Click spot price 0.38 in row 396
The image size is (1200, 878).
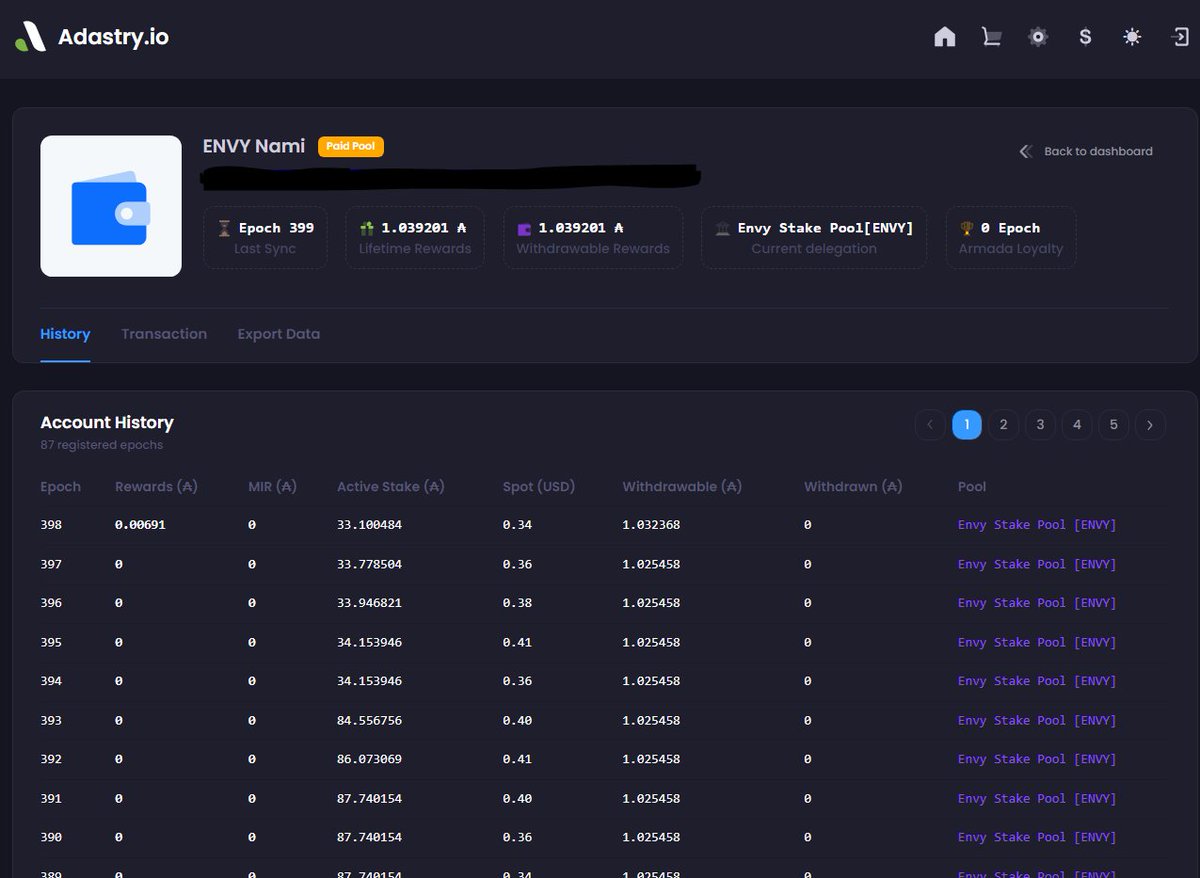click(x=517, y=603)
